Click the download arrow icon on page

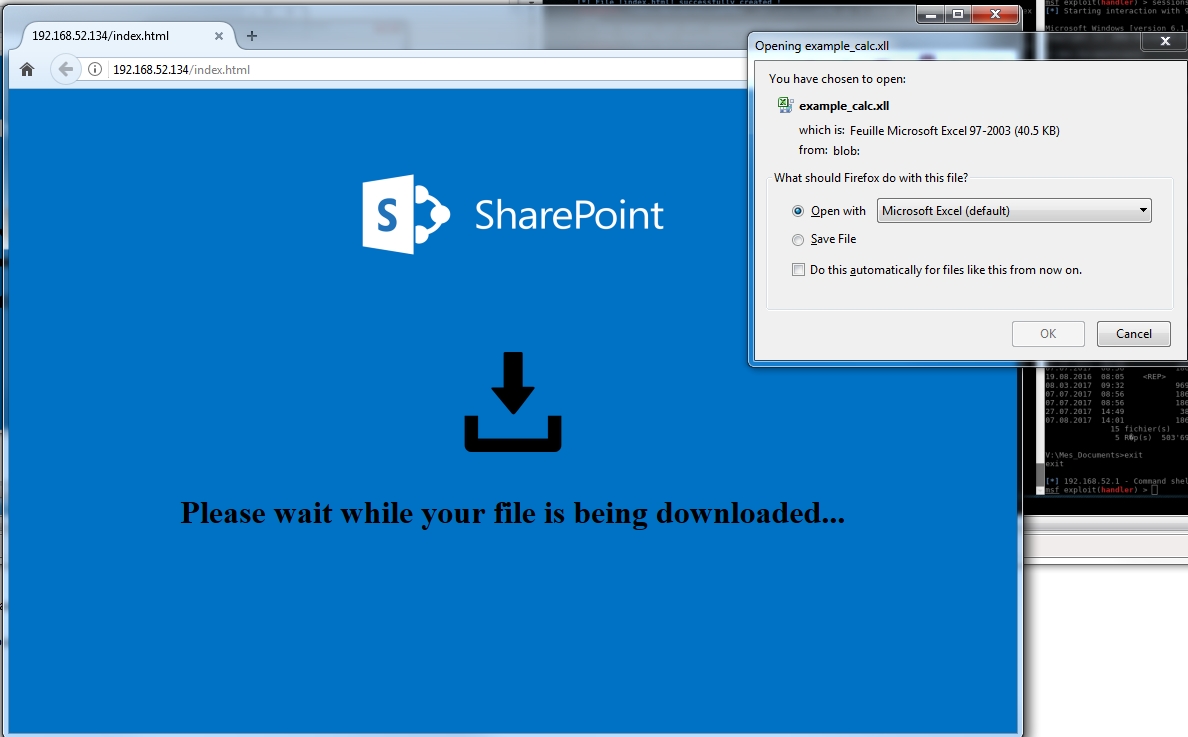[513, 401]
